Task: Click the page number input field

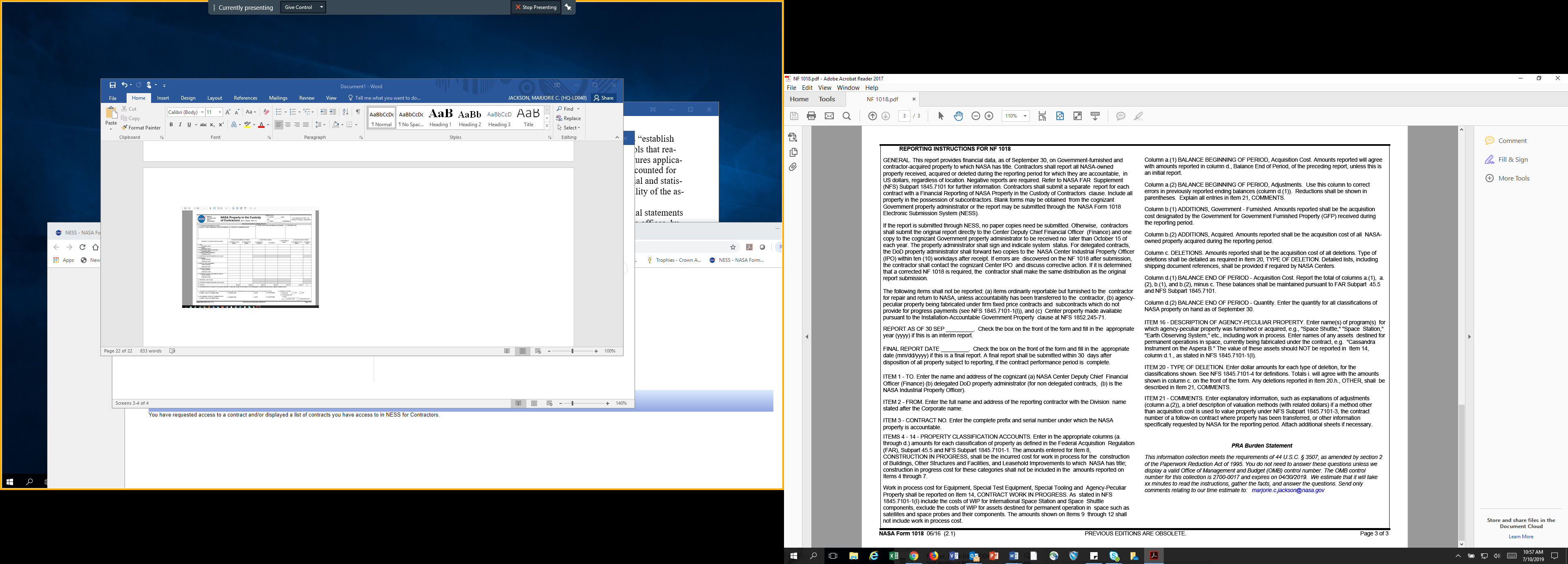Action: 904,116
